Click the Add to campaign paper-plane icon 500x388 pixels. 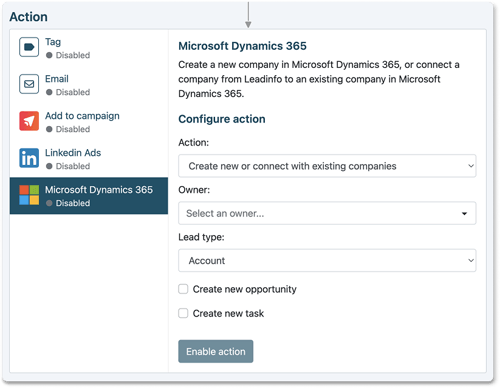(29, 121)
